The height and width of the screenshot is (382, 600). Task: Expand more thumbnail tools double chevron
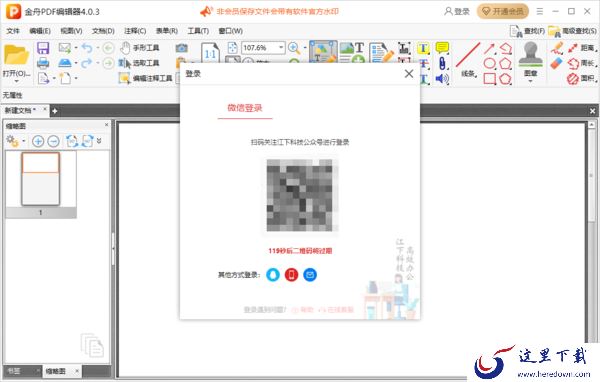click(99, 141)
